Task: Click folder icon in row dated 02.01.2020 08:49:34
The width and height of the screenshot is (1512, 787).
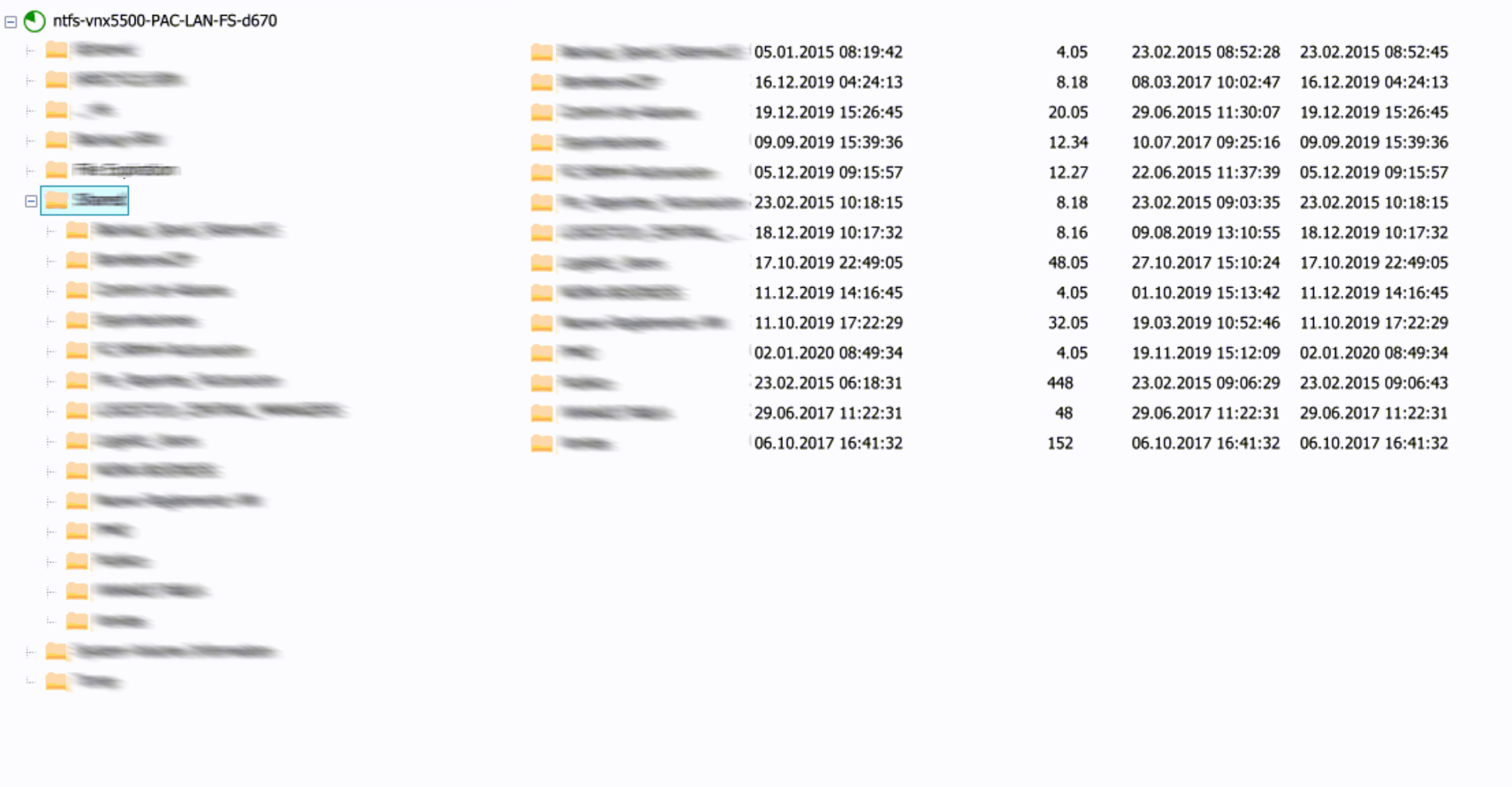Action: click(x=541, y=352)
